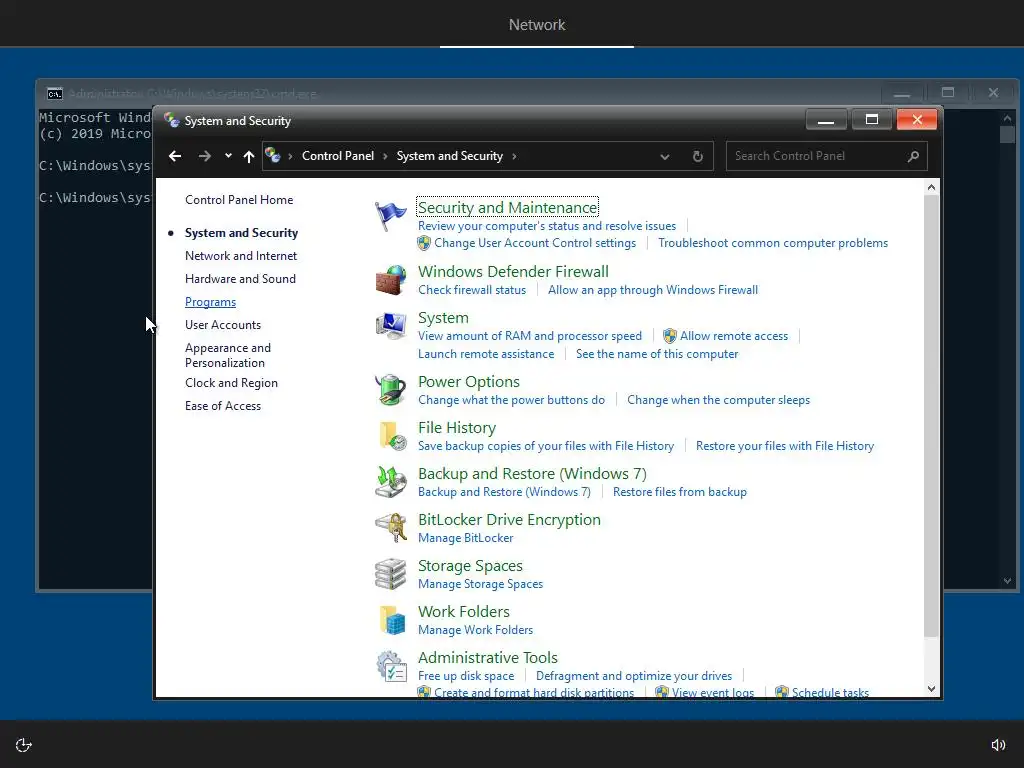Click the ease of access icon at bottom-left
Viewport: 1024px width, 768px height.
[24, 745]
